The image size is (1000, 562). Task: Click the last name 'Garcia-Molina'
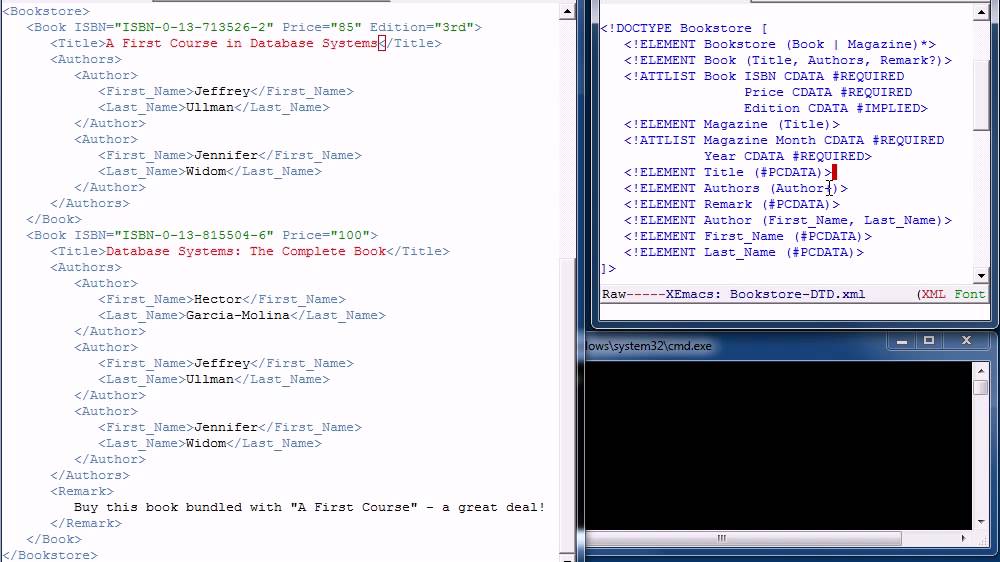click(238, 315)
